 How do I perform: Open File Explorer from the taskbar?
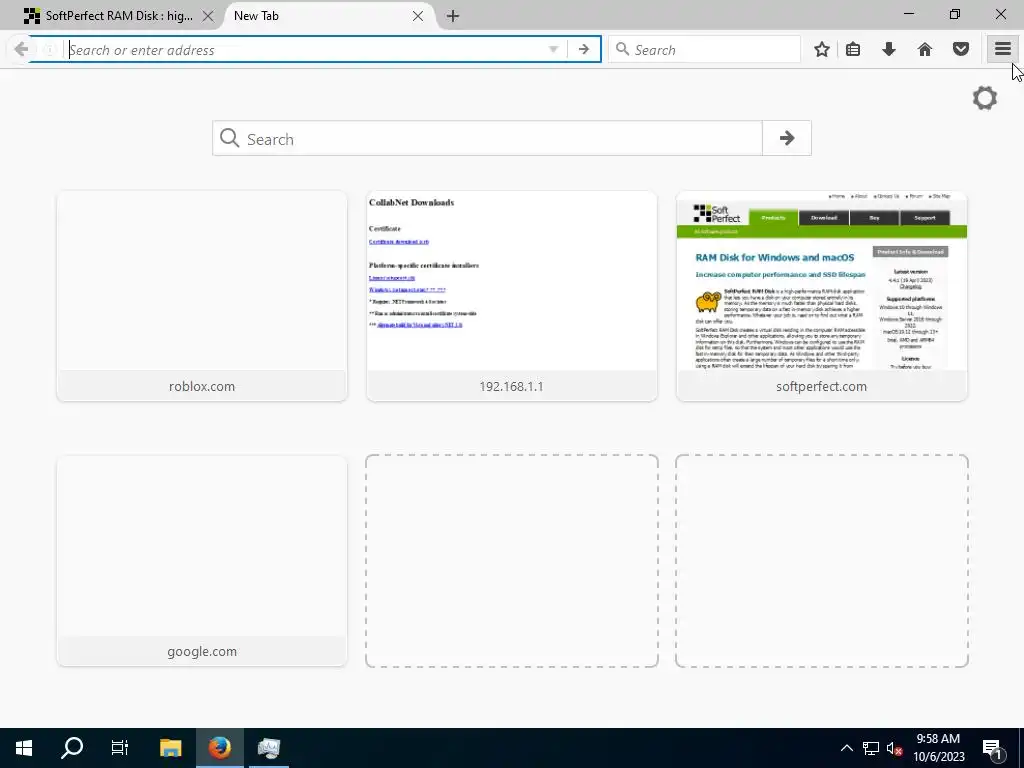(x=170, y=748)
